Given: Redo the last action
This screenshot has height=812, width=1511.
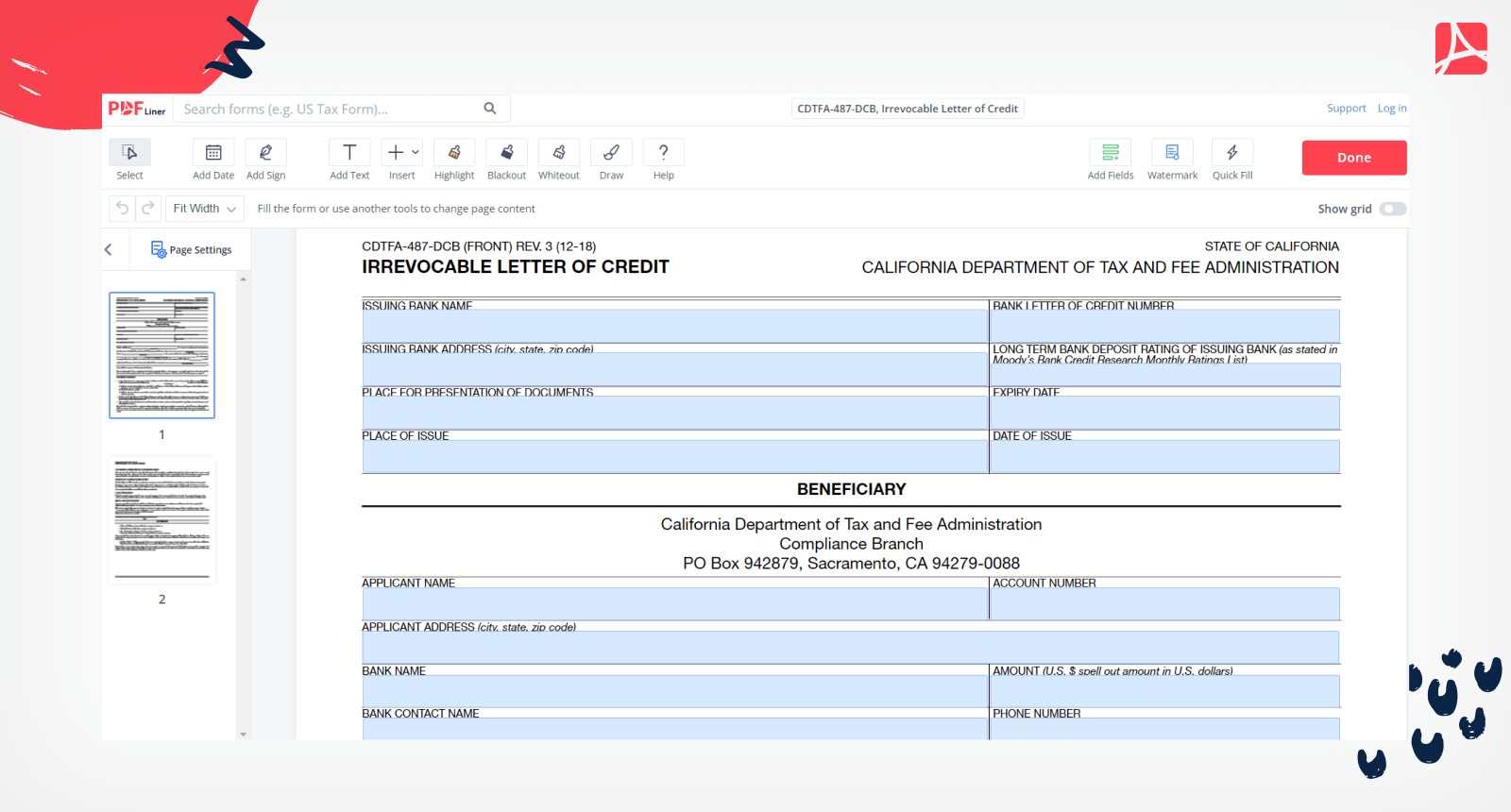Looking at the screenshot, I should coord(148,209).
